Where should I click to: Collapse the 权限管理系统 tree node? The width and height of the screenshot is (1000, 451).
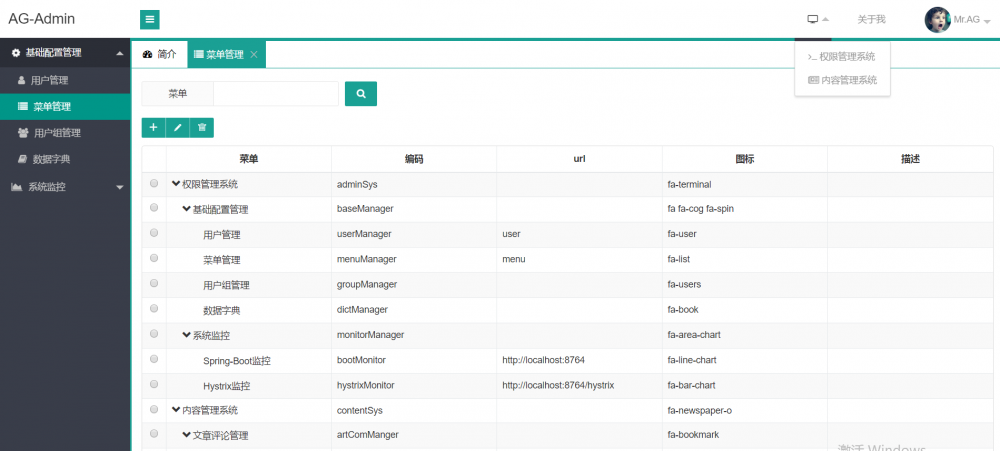pos(176,184)
